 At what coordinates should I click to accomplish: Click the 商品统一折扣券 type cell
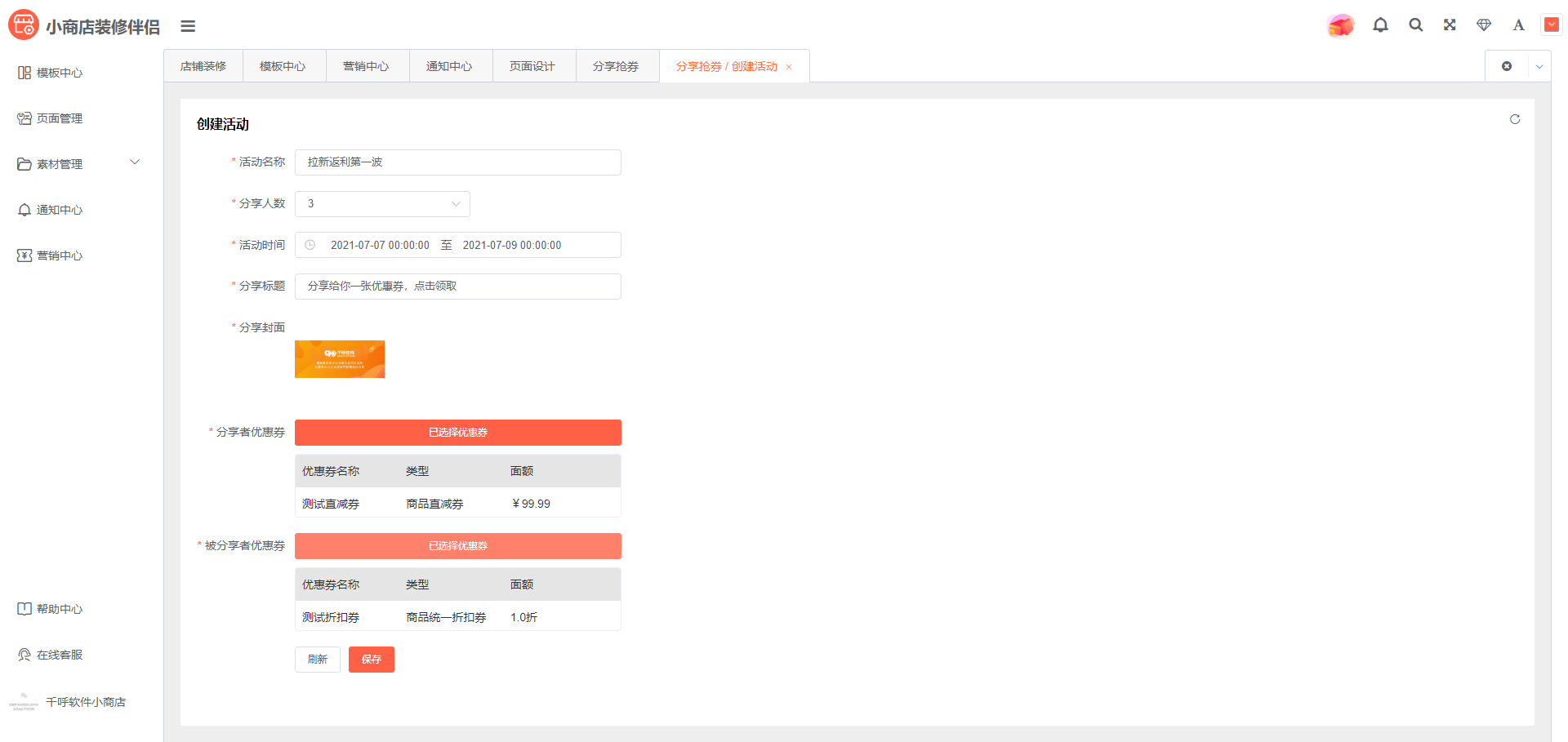pyautogui.click(x=447, y=617)
